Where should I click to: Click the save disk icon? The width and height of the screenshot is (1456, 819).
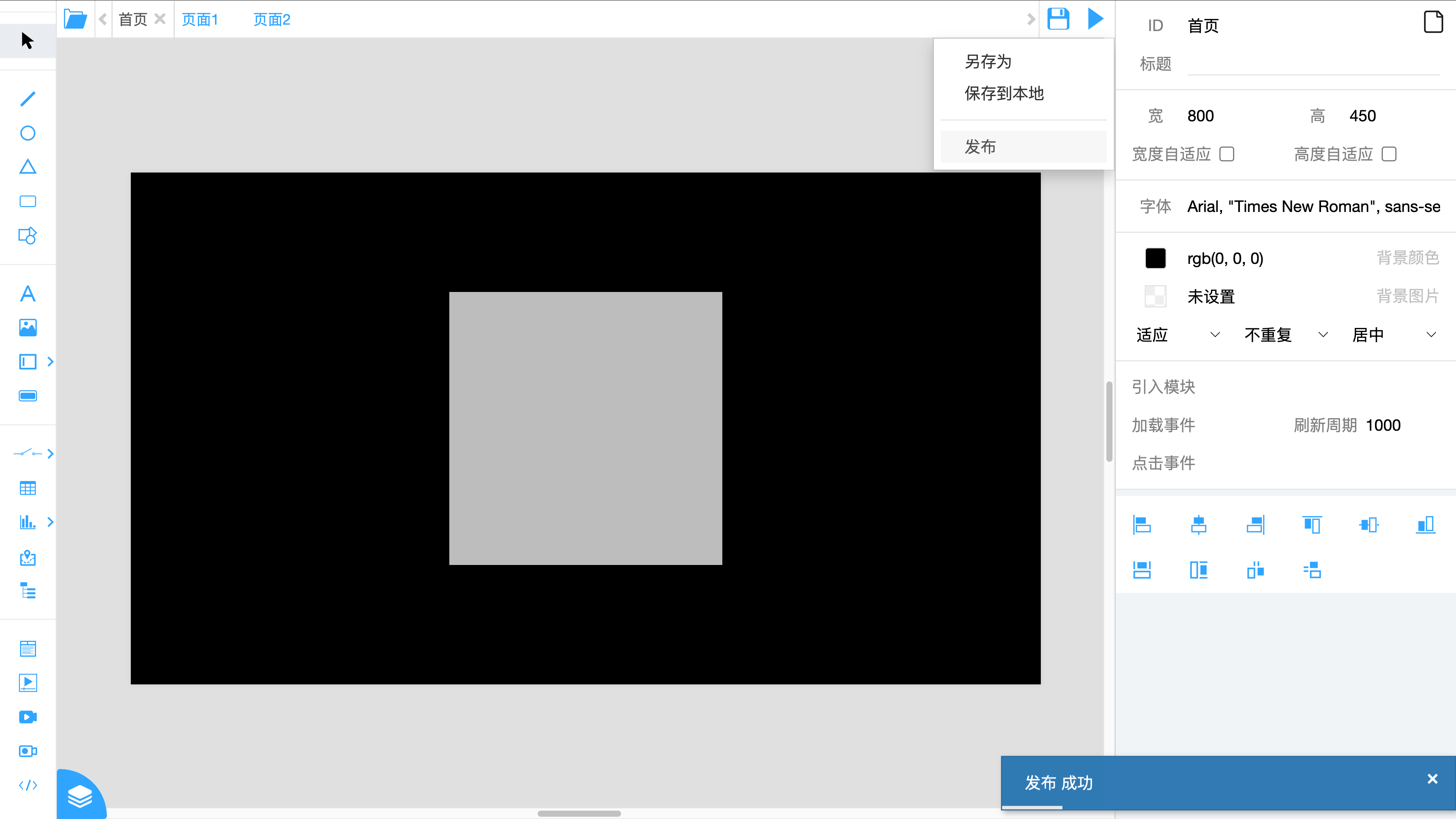(x=1058, y=19)
